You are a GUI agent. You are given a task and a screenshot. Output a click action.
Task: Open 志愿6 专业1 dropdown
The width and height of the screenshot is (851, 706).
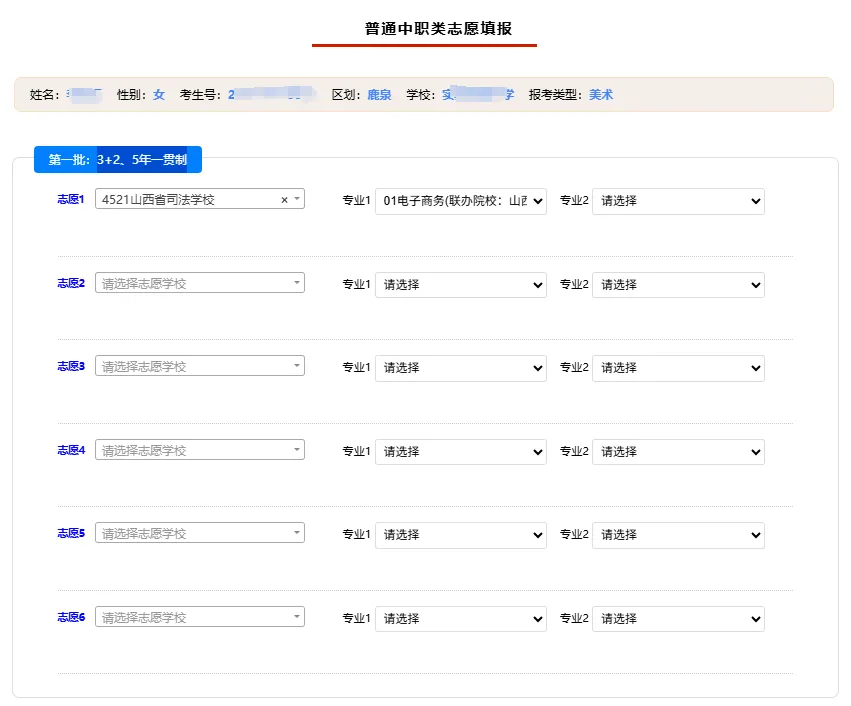(x=461, y=619)
